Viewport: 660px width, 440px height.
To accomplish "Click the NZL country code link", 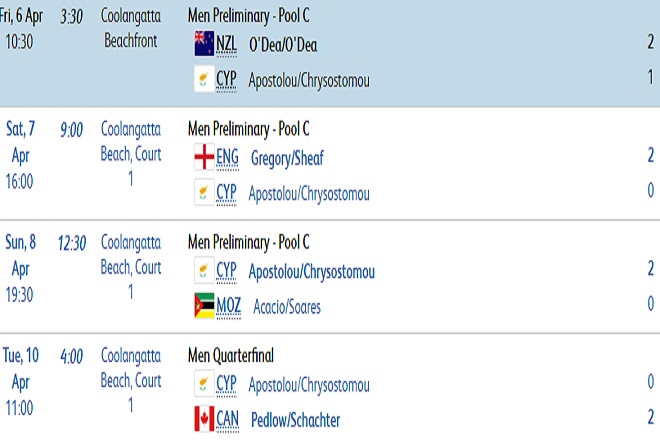I will coord(227,45).
